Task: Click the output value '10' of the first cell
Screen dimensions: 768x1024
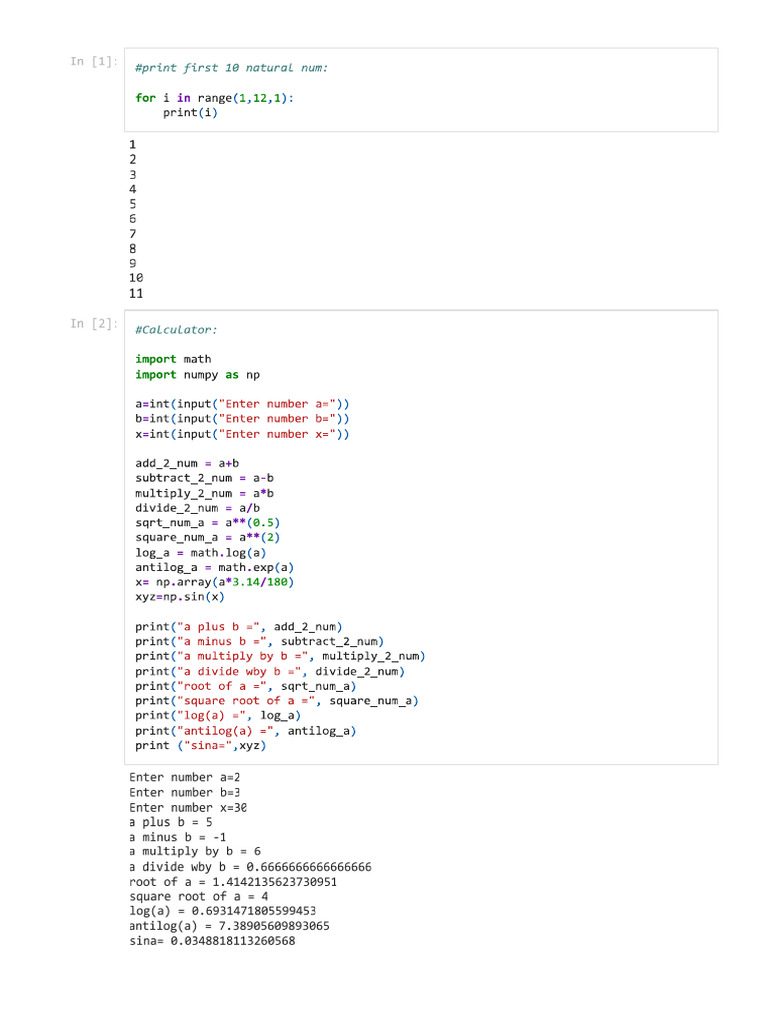Action: pos(136,278)
